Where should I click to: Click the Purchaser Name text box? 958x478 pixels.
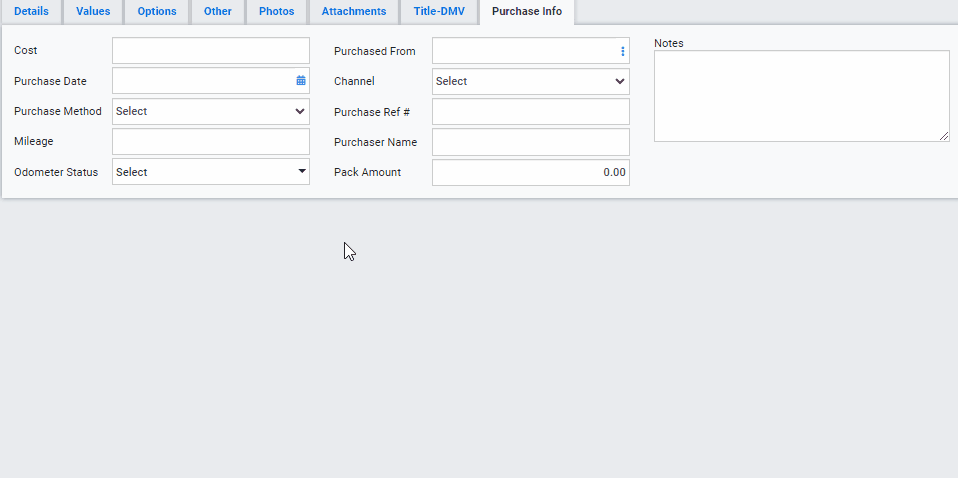tap(530, 142)
